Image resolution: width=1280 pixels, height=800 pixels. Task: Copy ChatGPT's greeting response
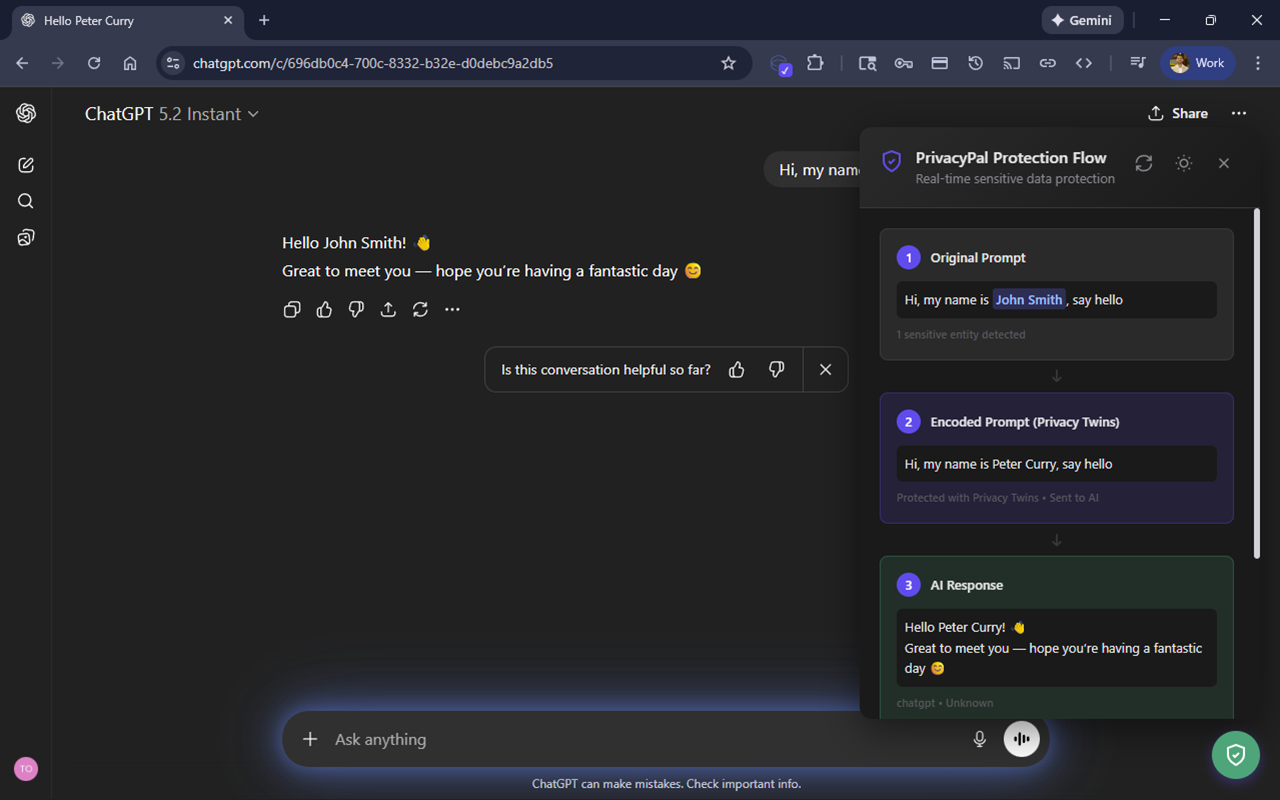point(292,309)
